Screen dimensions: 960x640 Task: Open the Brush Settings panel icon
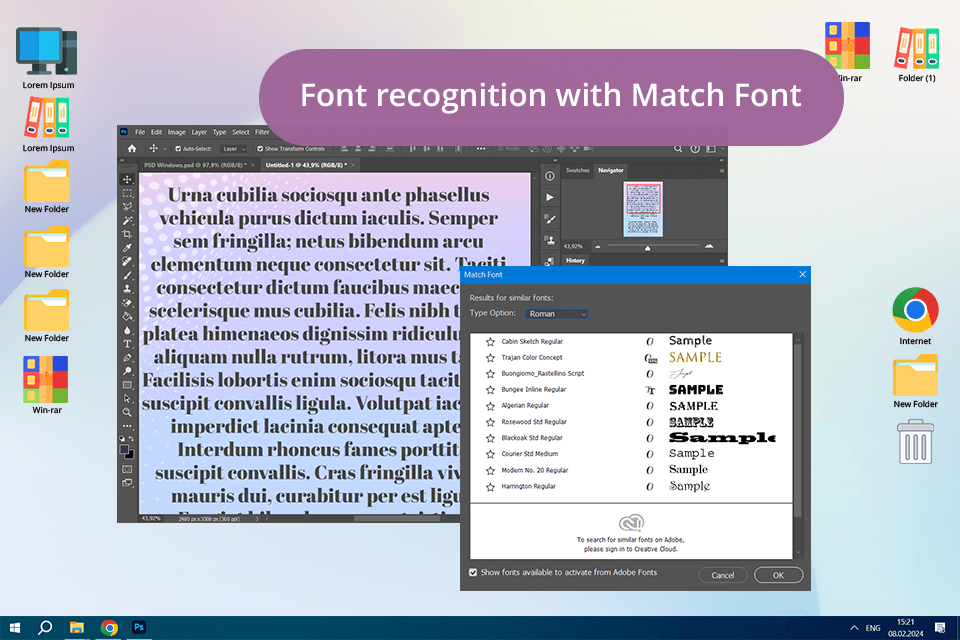tap(550, 219)
